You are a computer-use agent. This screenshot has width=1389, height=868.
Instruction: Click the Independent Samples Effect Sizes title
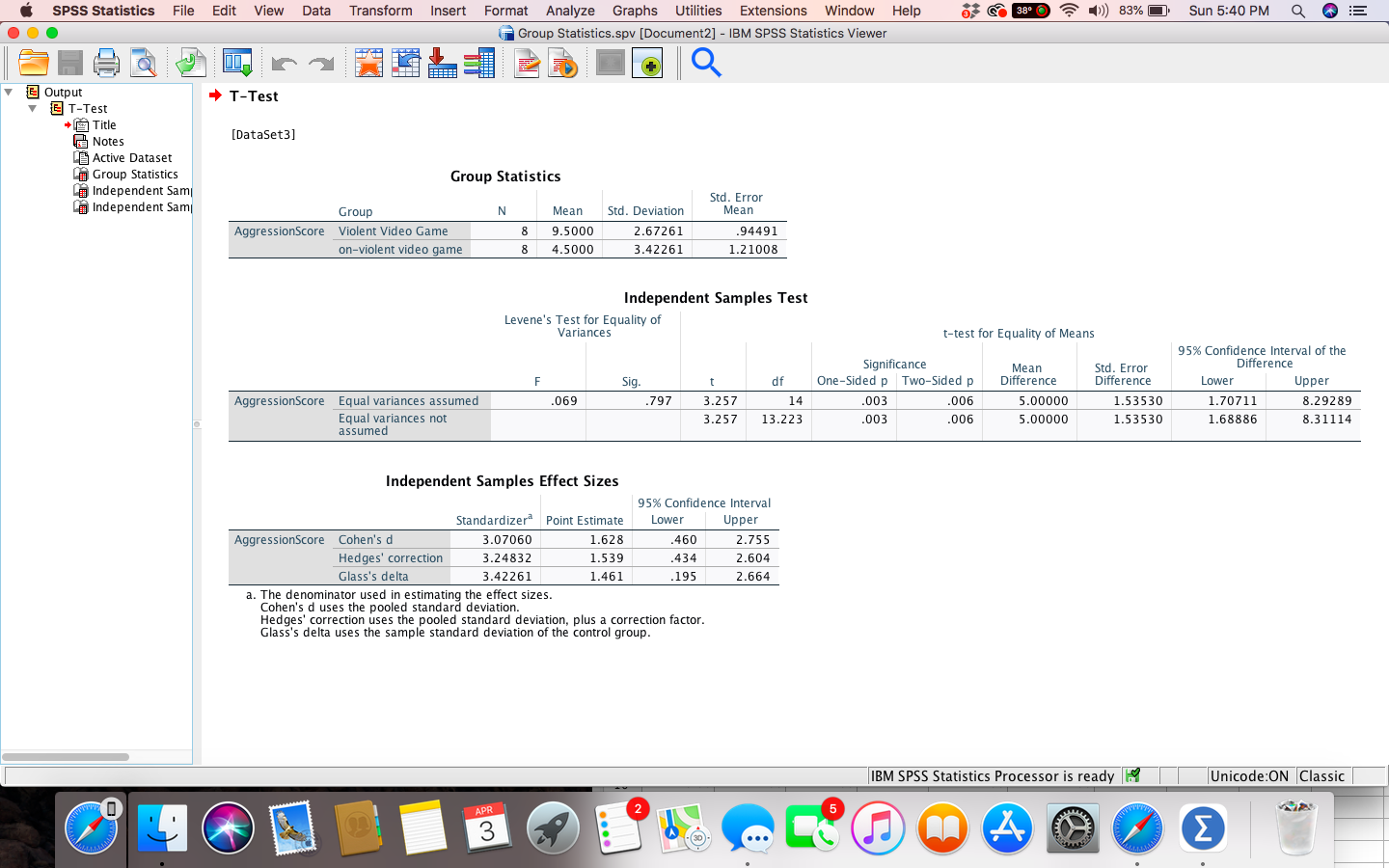503,481
